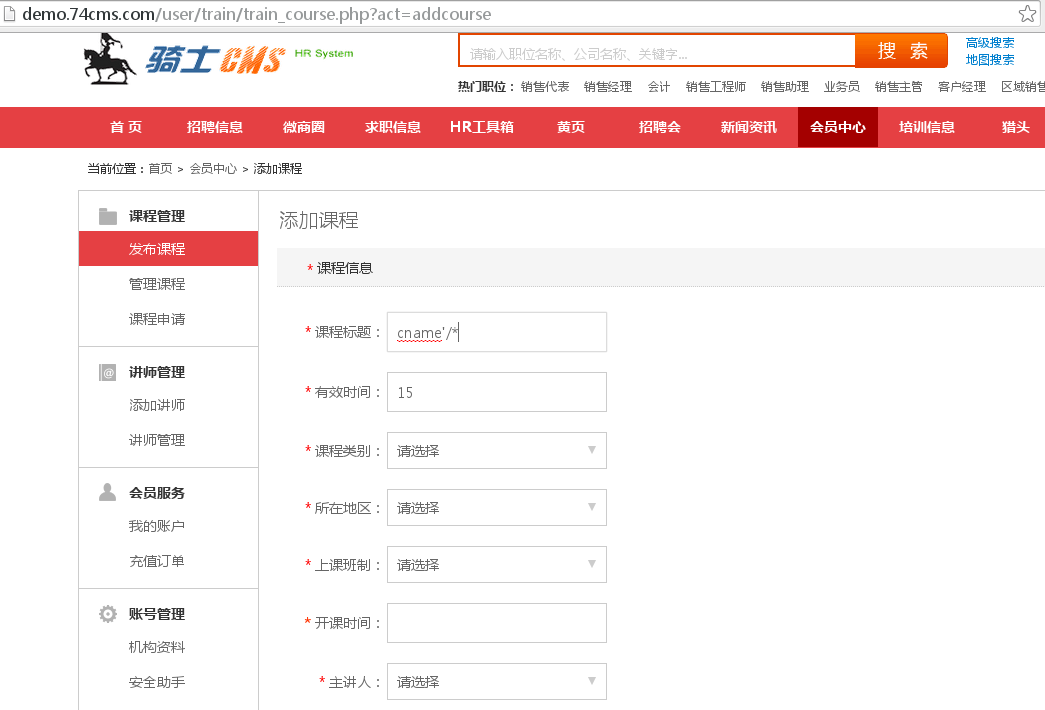Viewport: 1045px width, 710px height.
Task: Click the page icon in address bar
Action: 9,13
